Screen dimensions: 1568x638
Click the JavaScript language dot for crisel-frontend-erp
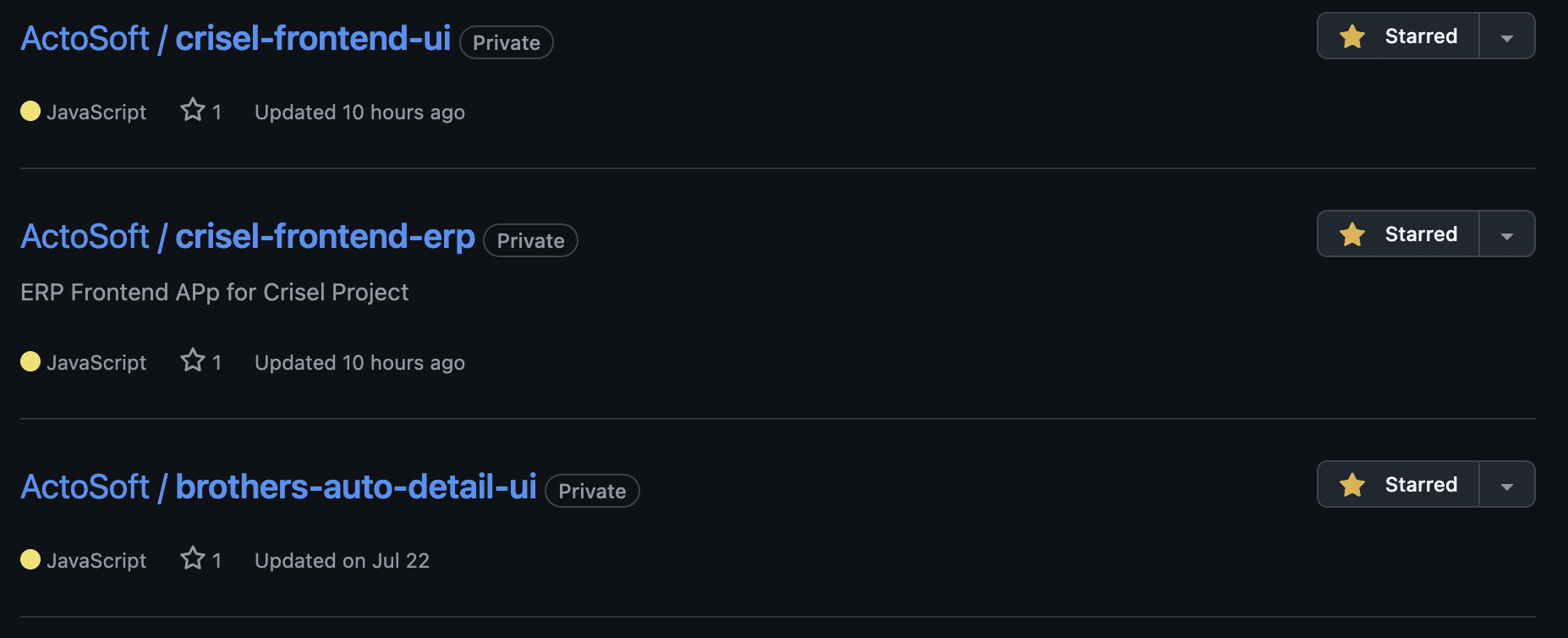tap(30, 361)
